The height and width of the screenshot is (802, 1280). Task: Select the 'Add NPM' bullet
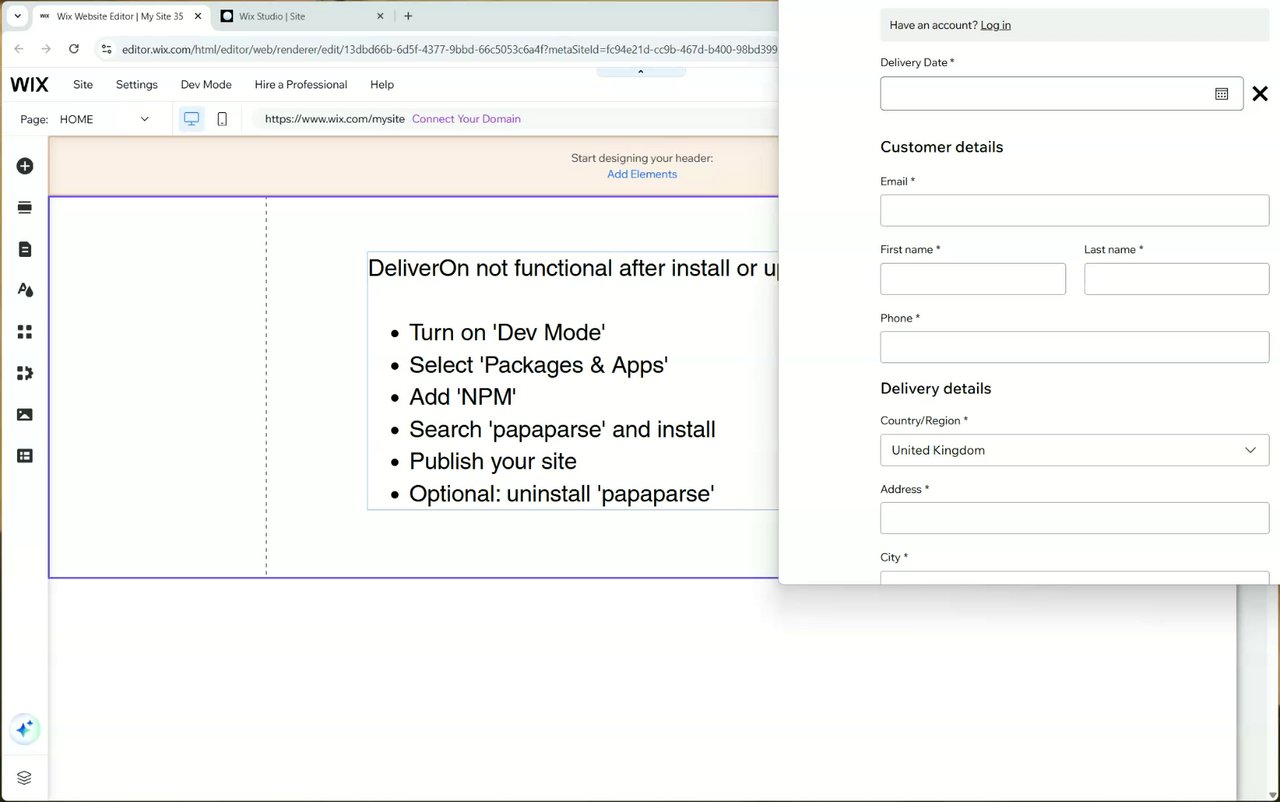click(462, 397)
